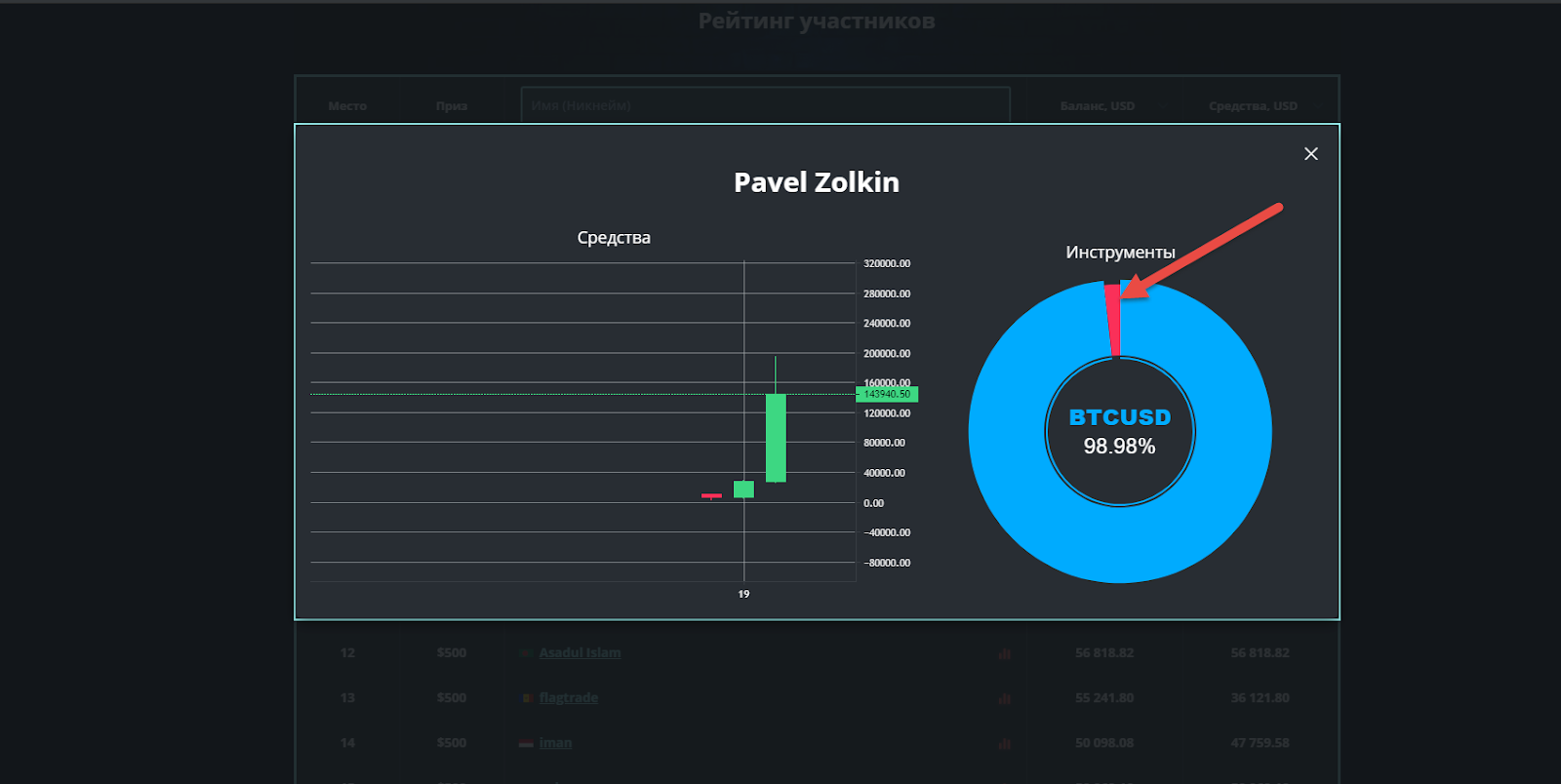Click the BTCUSD 98.98% center label
Image resolution: width=1561 pixels, height=784 pixels.
pyautogui.click(x=1120, y=432)
